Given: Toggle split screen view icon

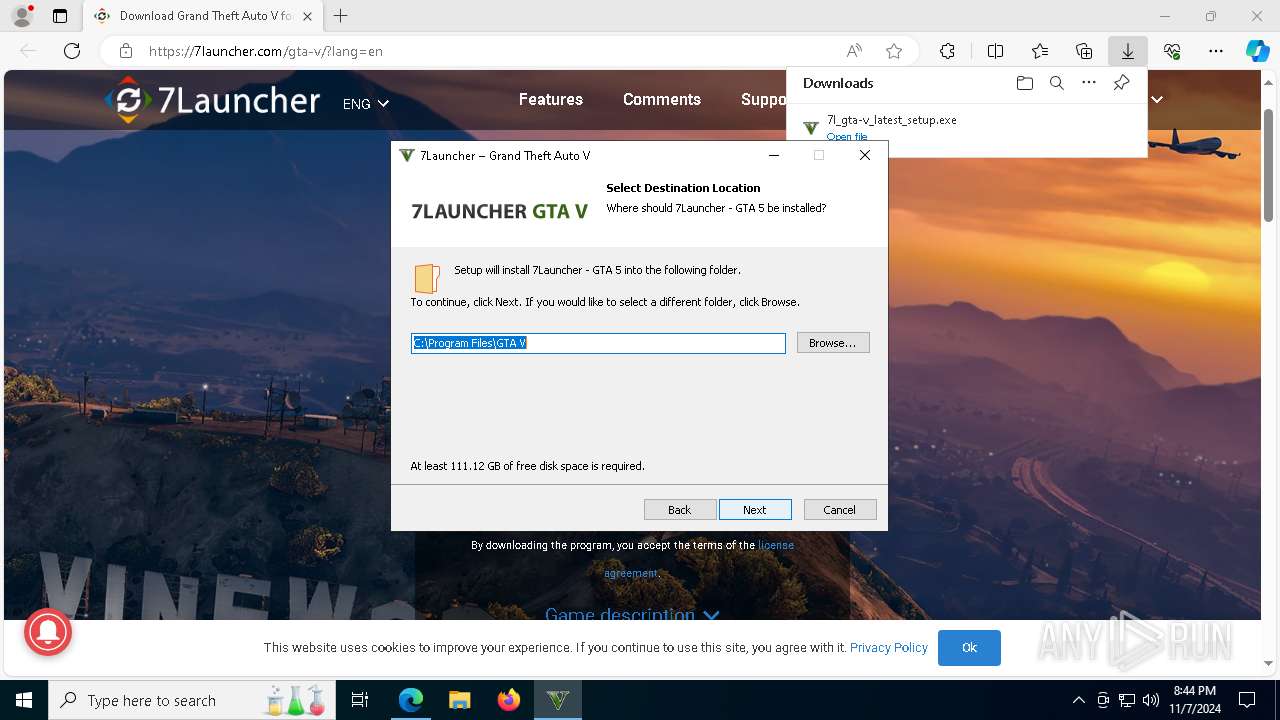Looking at the screenshot, I should pyautogui.click(x=995, y=51).
